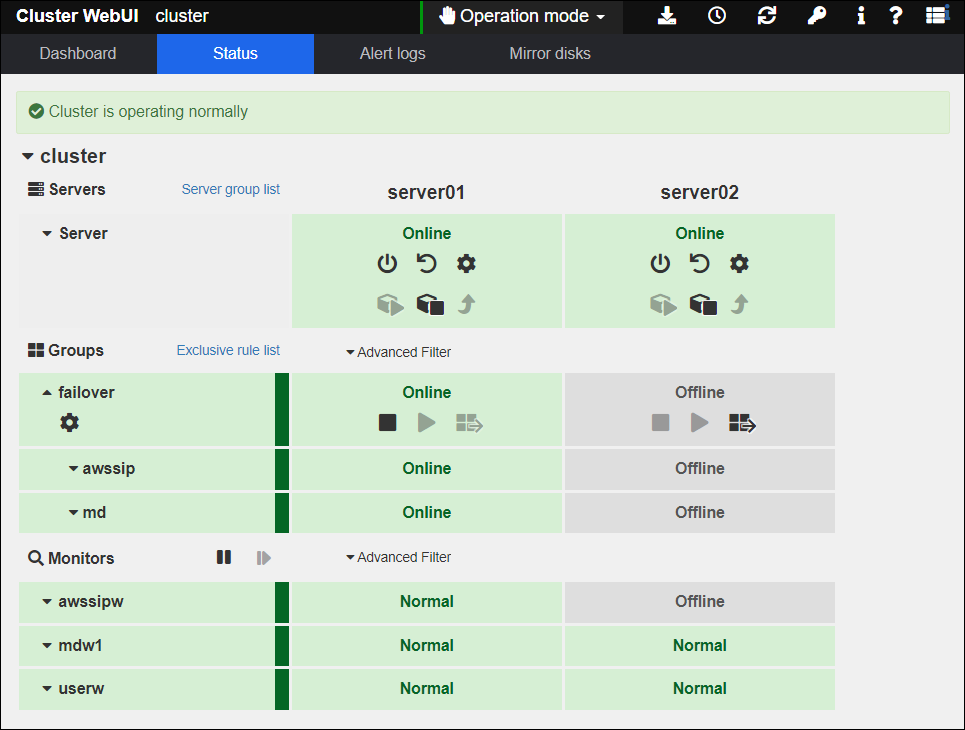
Task: Start failover group on server01
Action: pos(426,423)
